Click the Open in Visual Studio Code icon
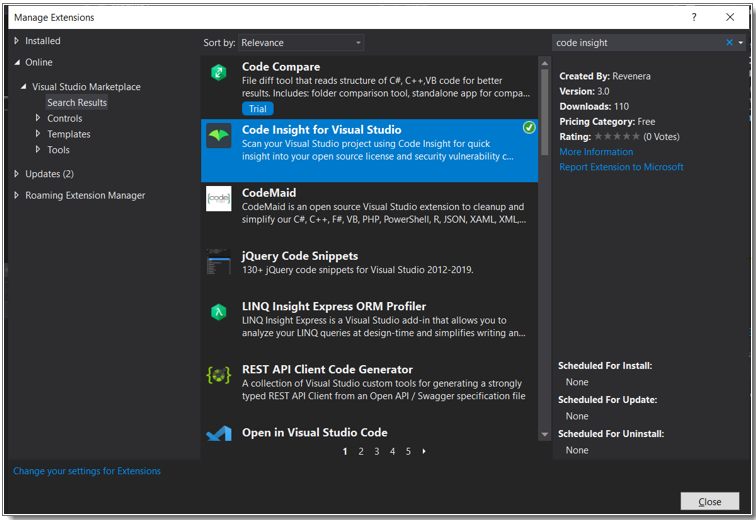This screenshot has width=756, height=520. (219, 434)
